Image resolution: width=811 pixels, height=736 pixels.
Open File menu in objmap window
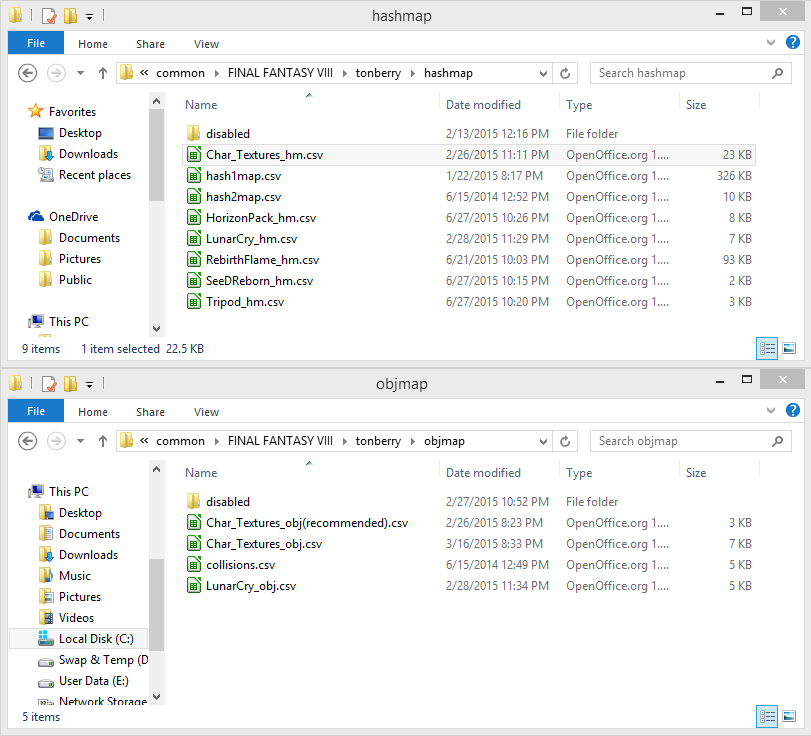click(x=36, y=411)
